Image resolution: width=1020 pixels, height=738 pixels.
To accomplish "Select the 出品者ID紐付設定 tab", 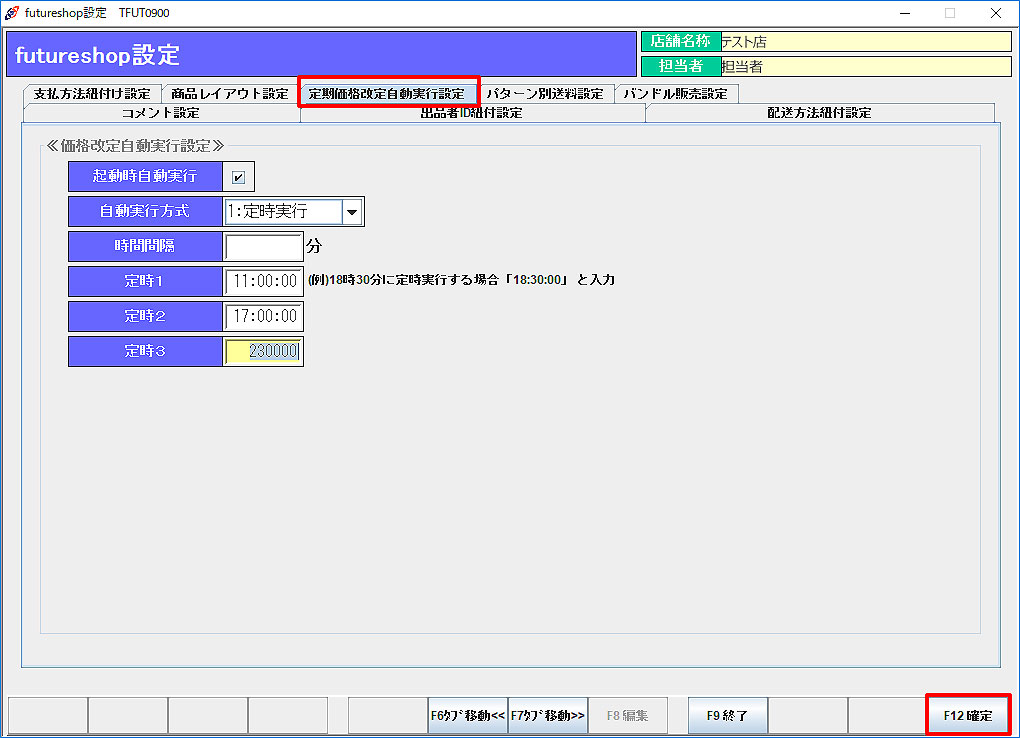I will pyautogui.click(x=472, y=113).
